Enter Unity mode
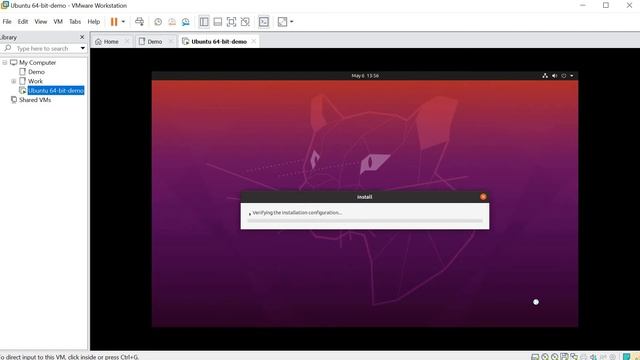 tap(245, 22)
